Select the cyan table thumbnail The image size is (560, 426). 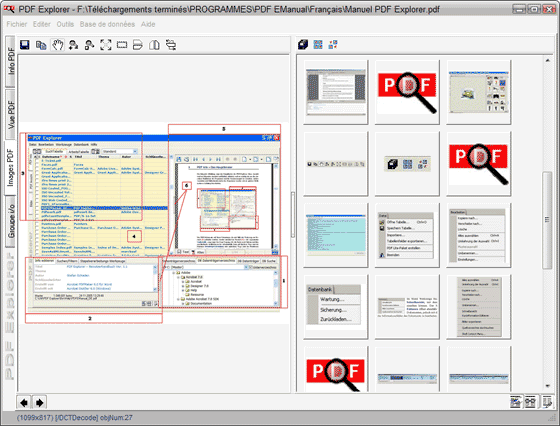click(336, 235)
